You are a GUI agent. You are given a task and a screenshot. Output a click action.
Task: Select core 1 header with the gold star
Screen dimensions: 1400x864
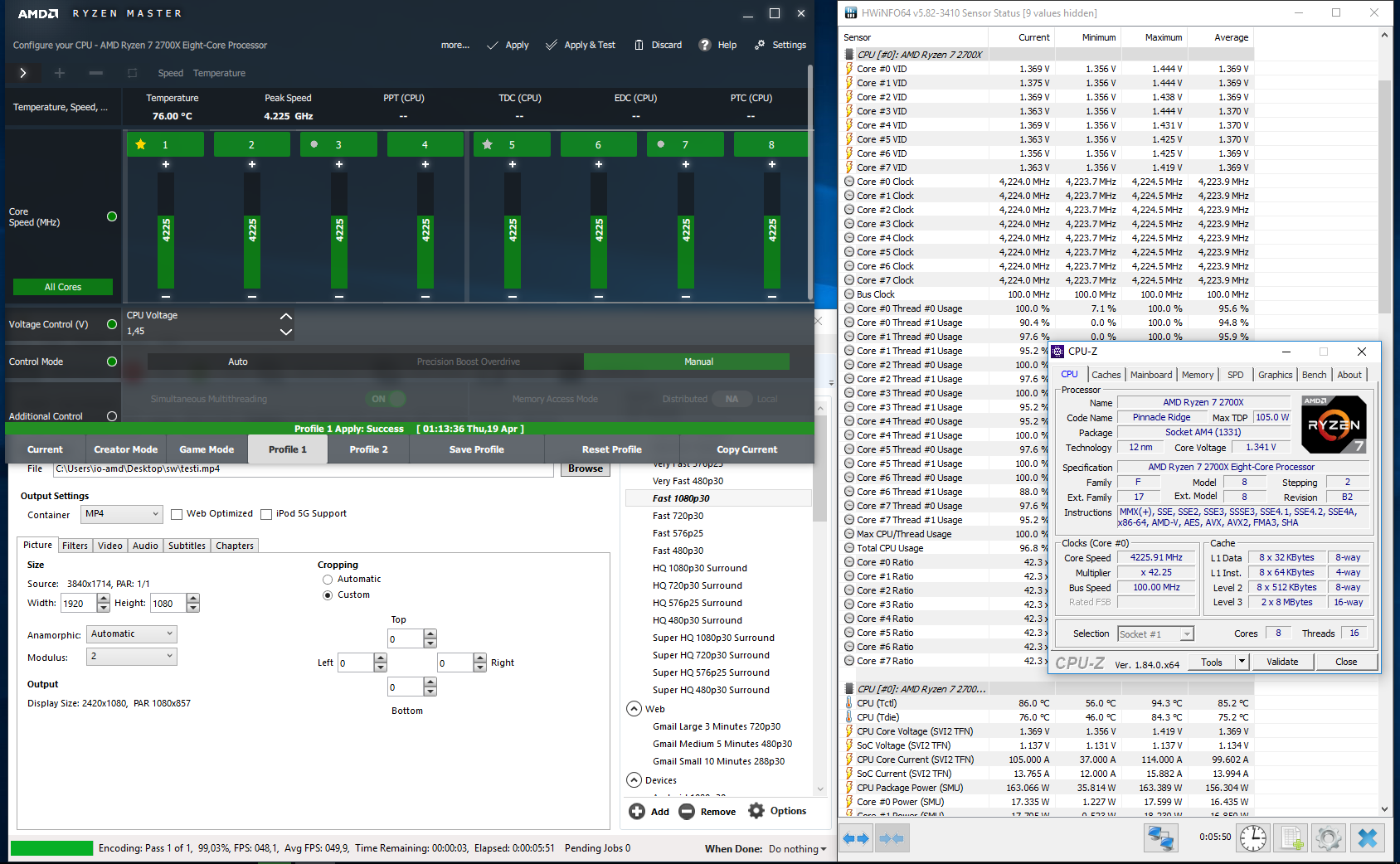click(x=165, y=144)
